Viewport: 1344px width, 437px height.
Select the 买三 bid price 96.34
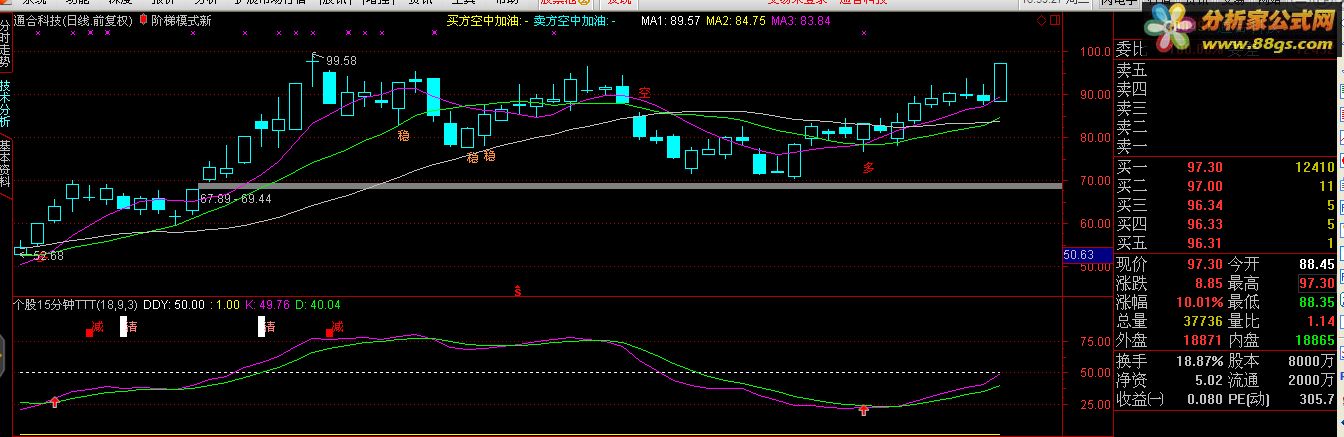click(x=1204, y=205)
